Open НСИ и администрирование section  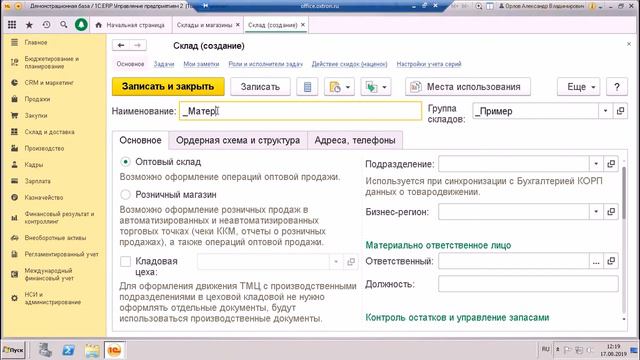(52, 298)
